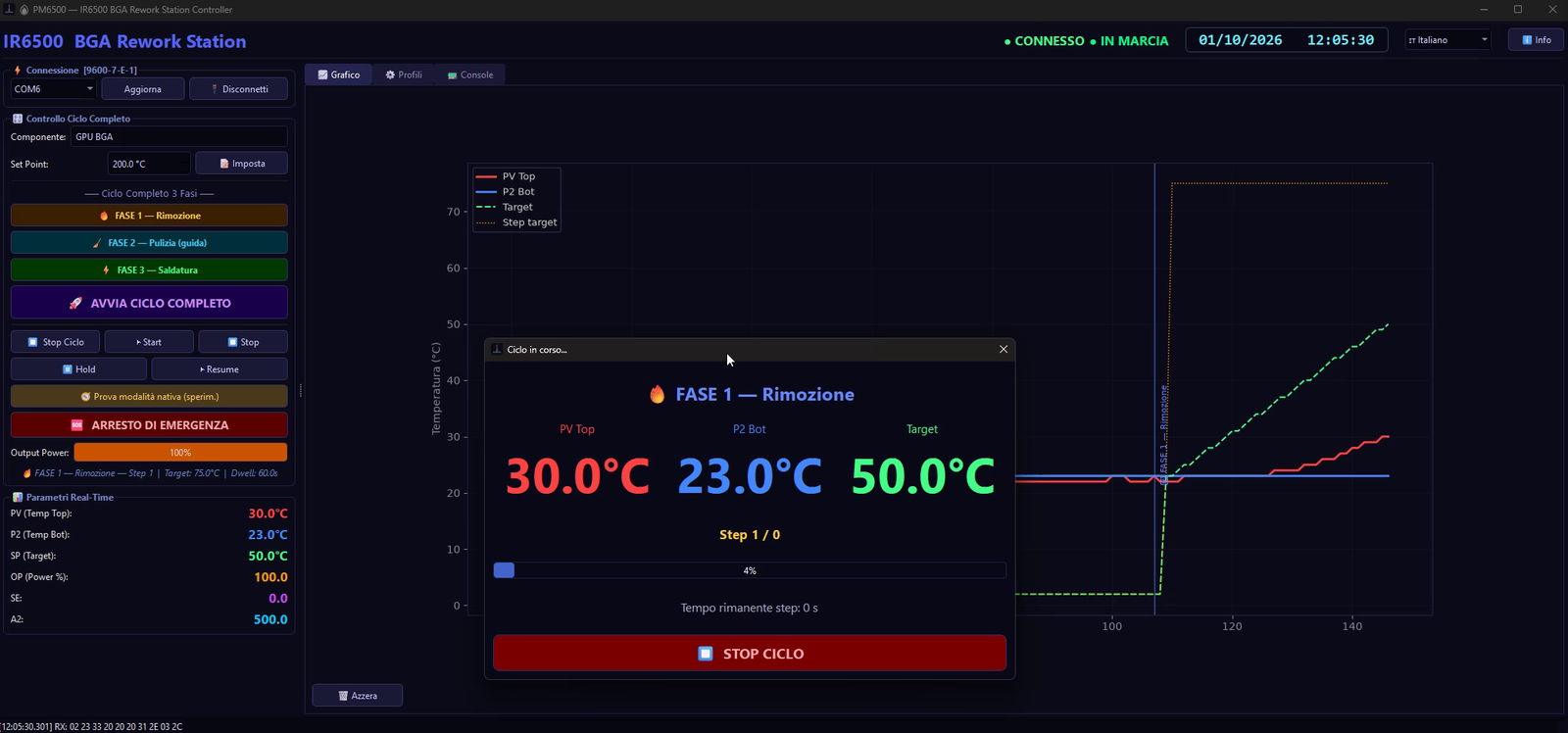Screen dimensions: 1568x733
Task: Click the red STOP CICLO button in dialog
Action: (750, 654)
